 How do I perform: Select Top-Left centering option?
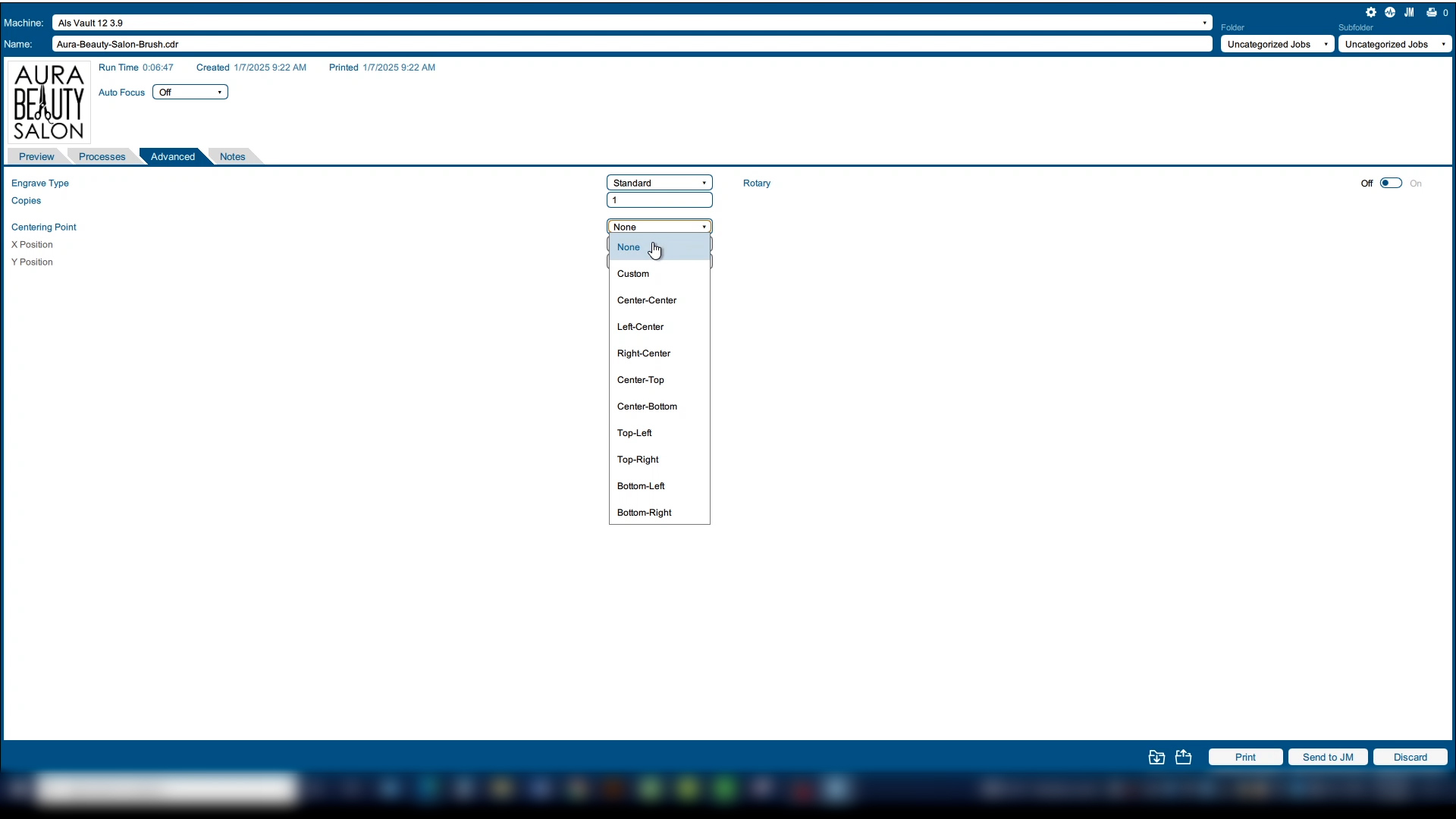click(x=635, y=433)
